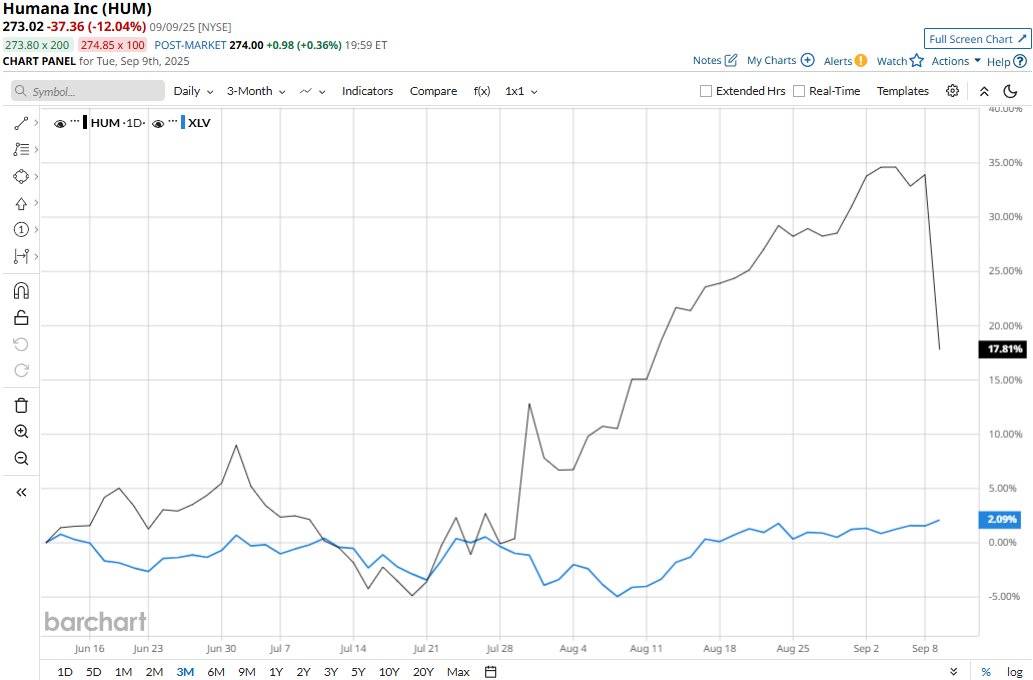Click the Help question mark icon

tap(1020, 61)
